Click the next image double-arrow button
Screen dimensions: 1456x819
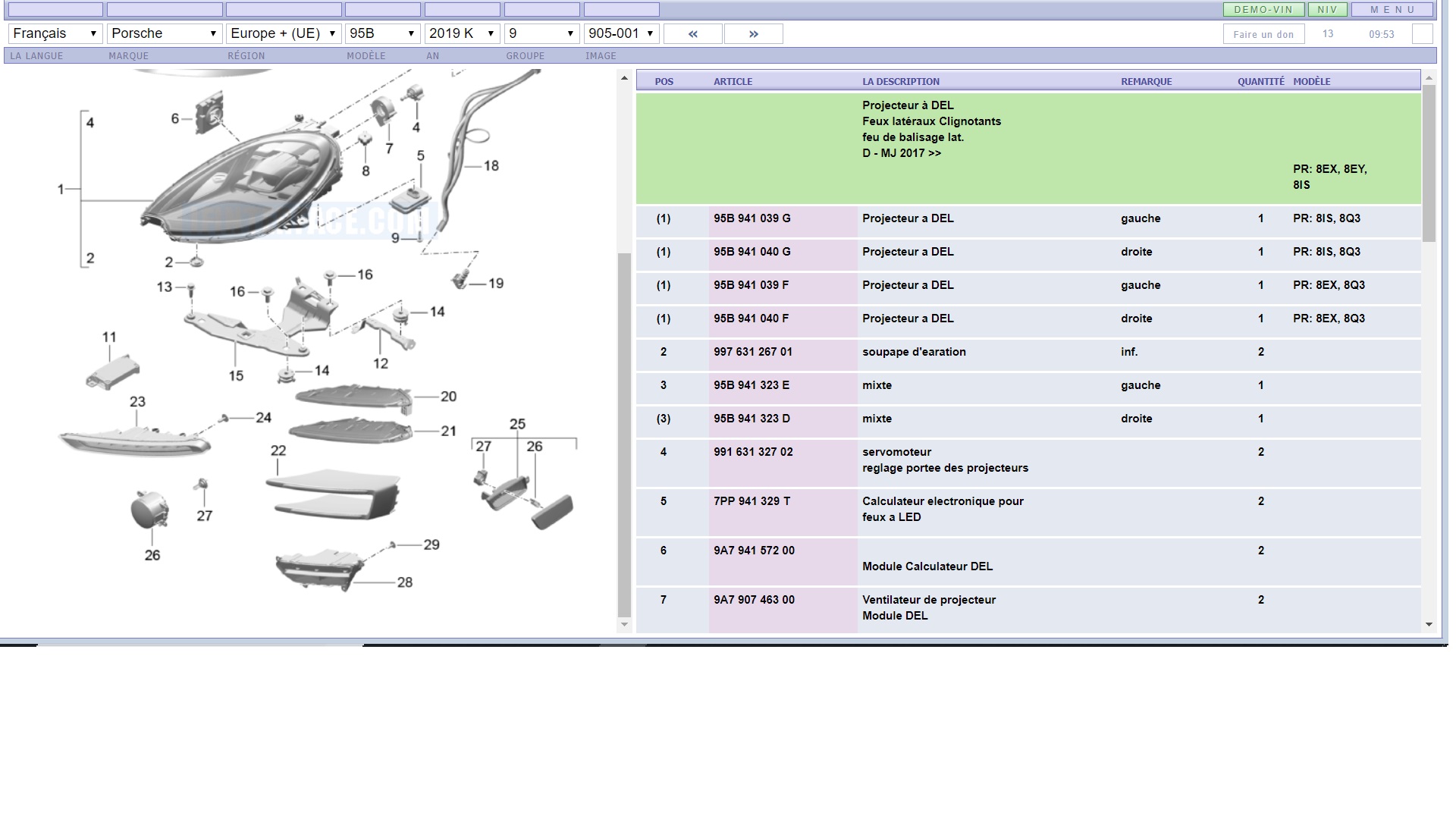tap(753, 34)
